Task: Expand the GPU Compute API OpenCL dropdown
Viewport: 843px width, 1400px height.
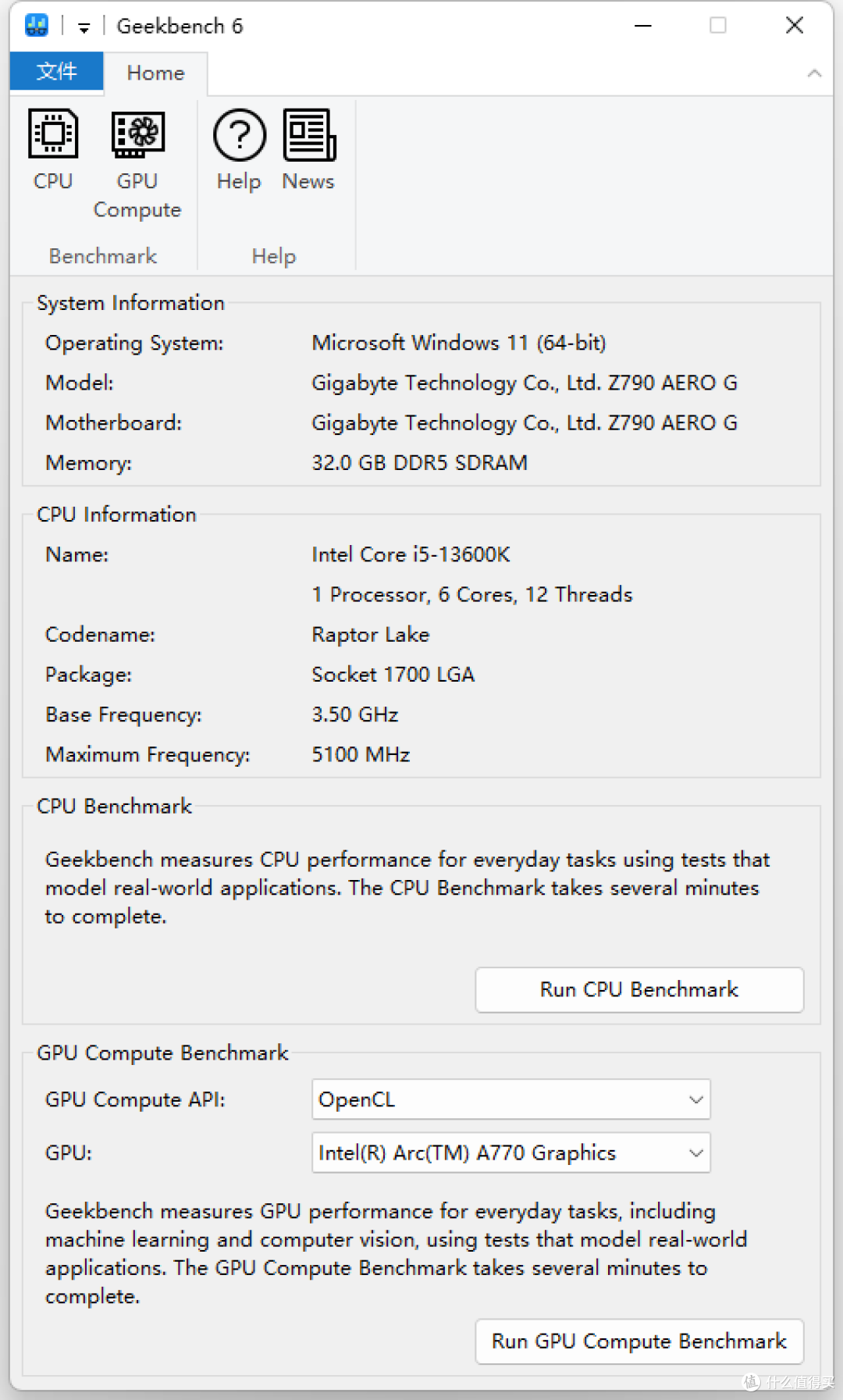Action: [511, 1099]
